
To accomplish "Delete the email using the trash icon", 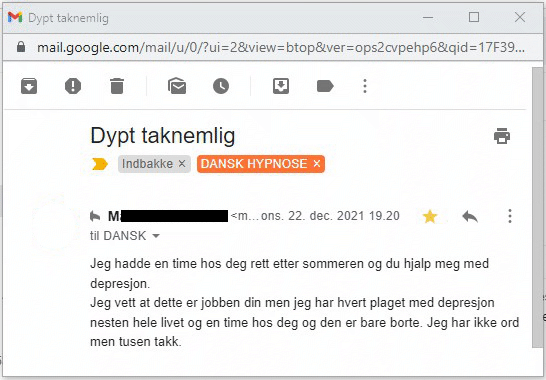I will [117, 86].
